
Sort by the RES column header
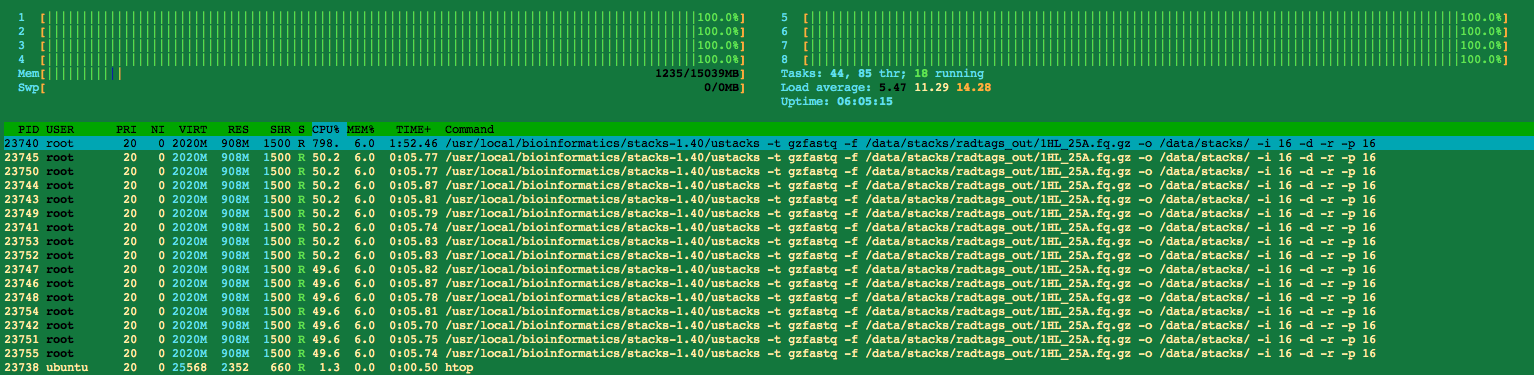point(238,129)
